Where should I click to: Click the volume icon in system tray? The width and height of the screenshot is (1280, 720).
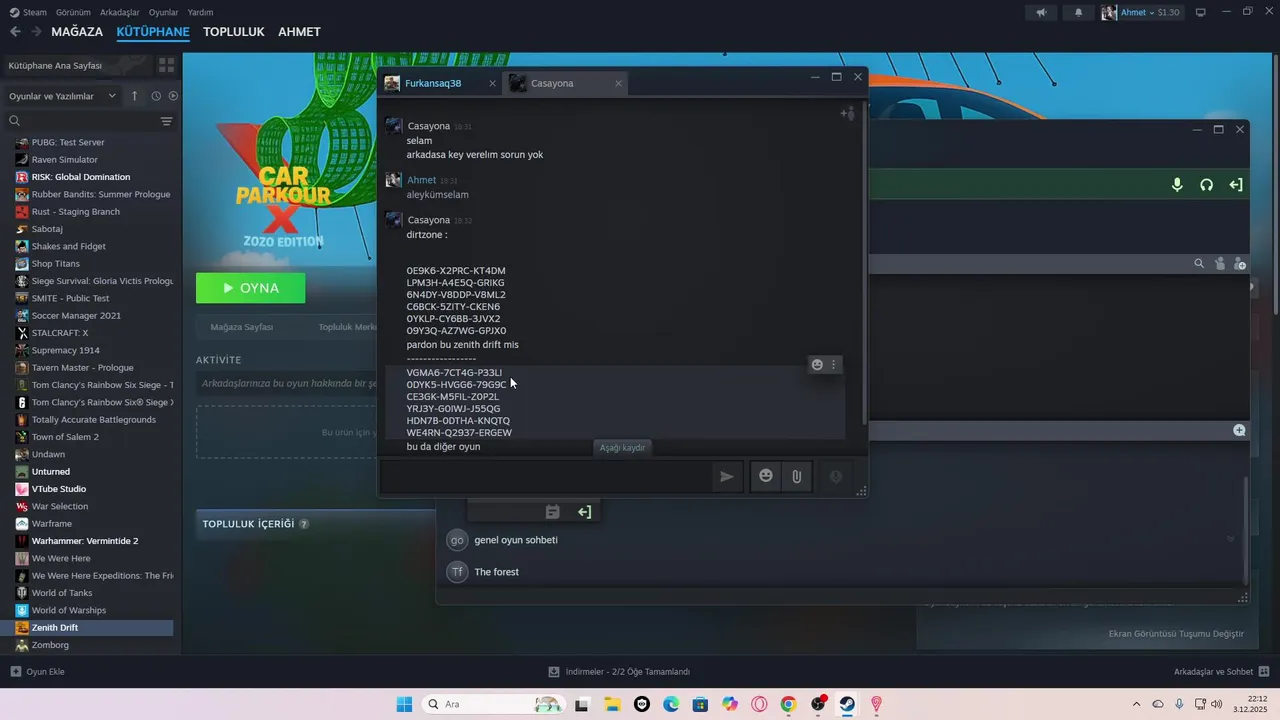click(1216, 704)
